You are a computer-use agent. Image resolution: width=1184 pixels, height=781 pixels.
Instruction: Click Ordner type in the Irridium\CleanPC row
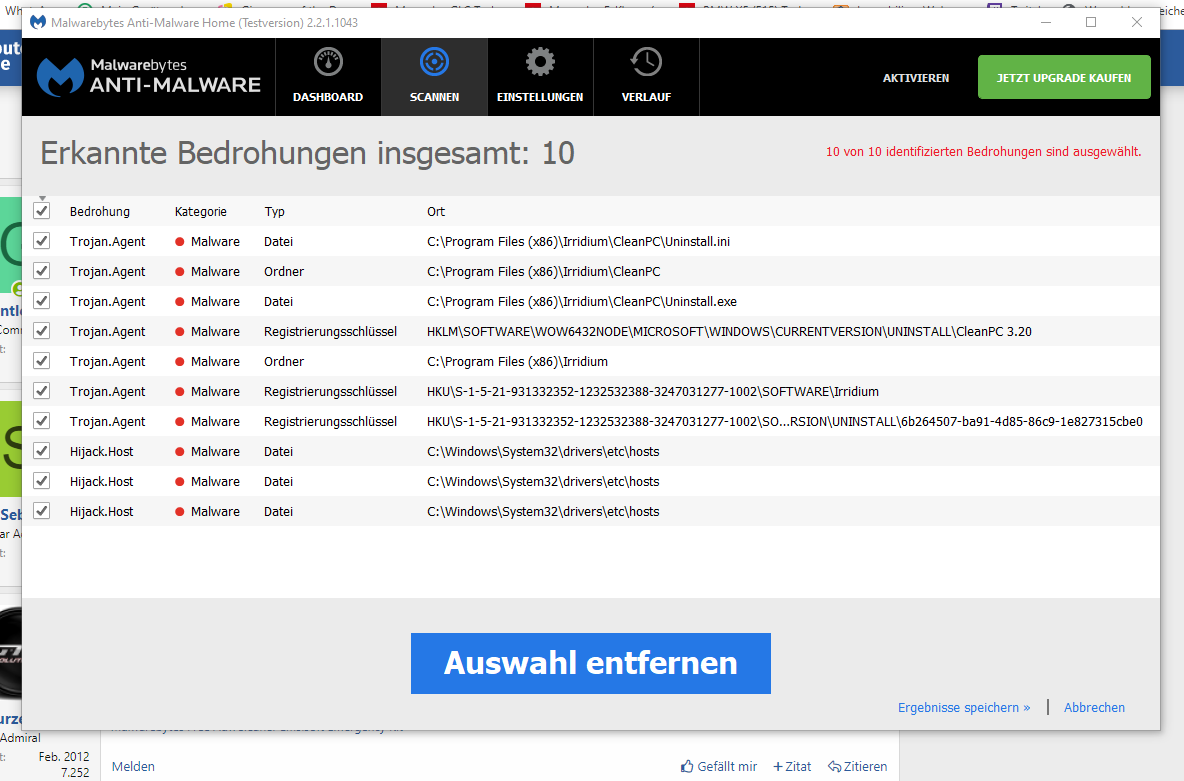pyautogui.click(x=284, y=271)
